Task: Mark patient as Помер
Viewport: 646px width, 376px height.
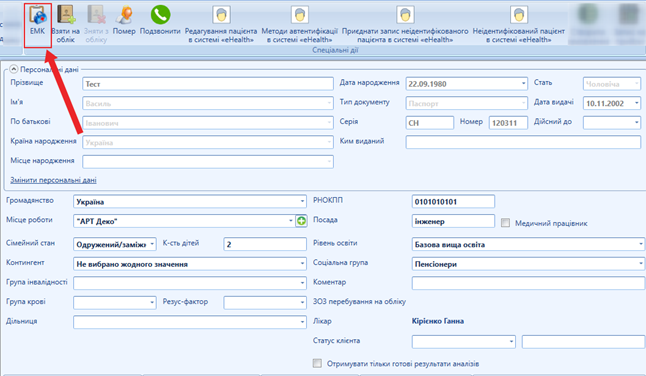Action: pyautogui.click(x=124, y=21)
